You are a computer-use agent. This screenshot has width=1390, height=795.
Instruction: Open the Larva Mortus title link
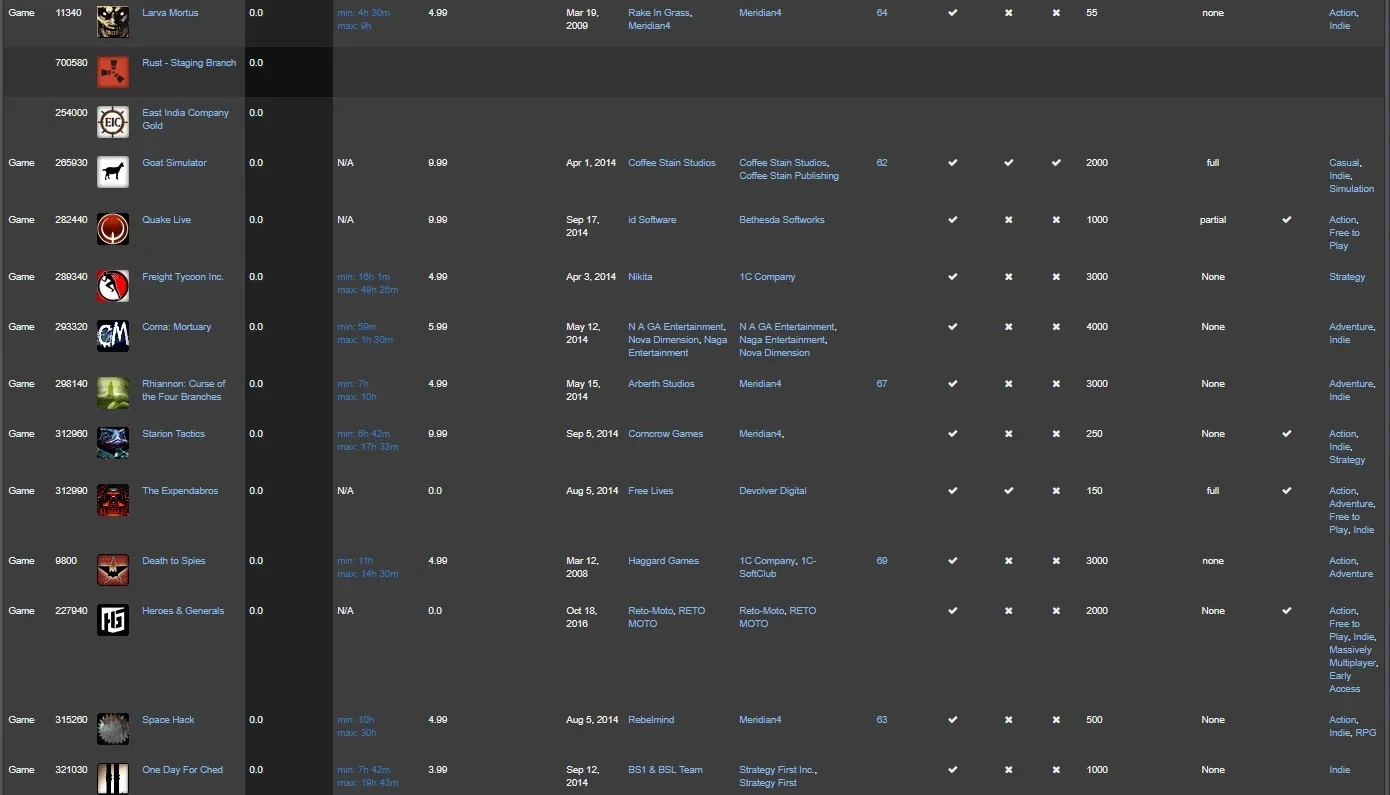170,13
